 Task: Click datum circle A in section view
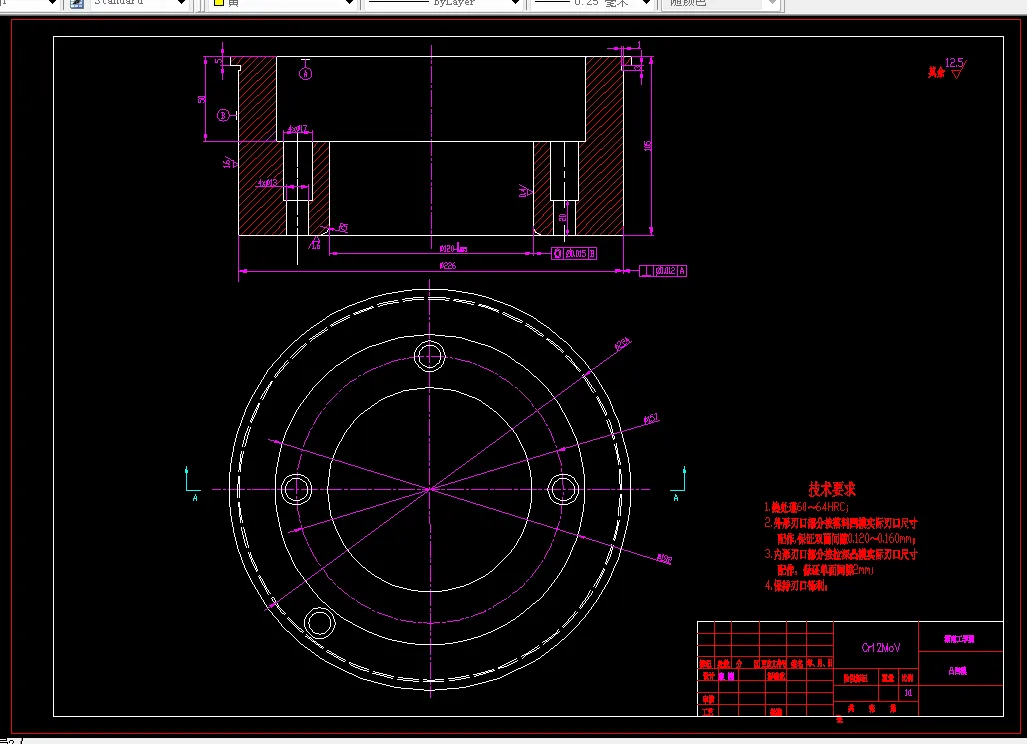[x=305, y=73]
